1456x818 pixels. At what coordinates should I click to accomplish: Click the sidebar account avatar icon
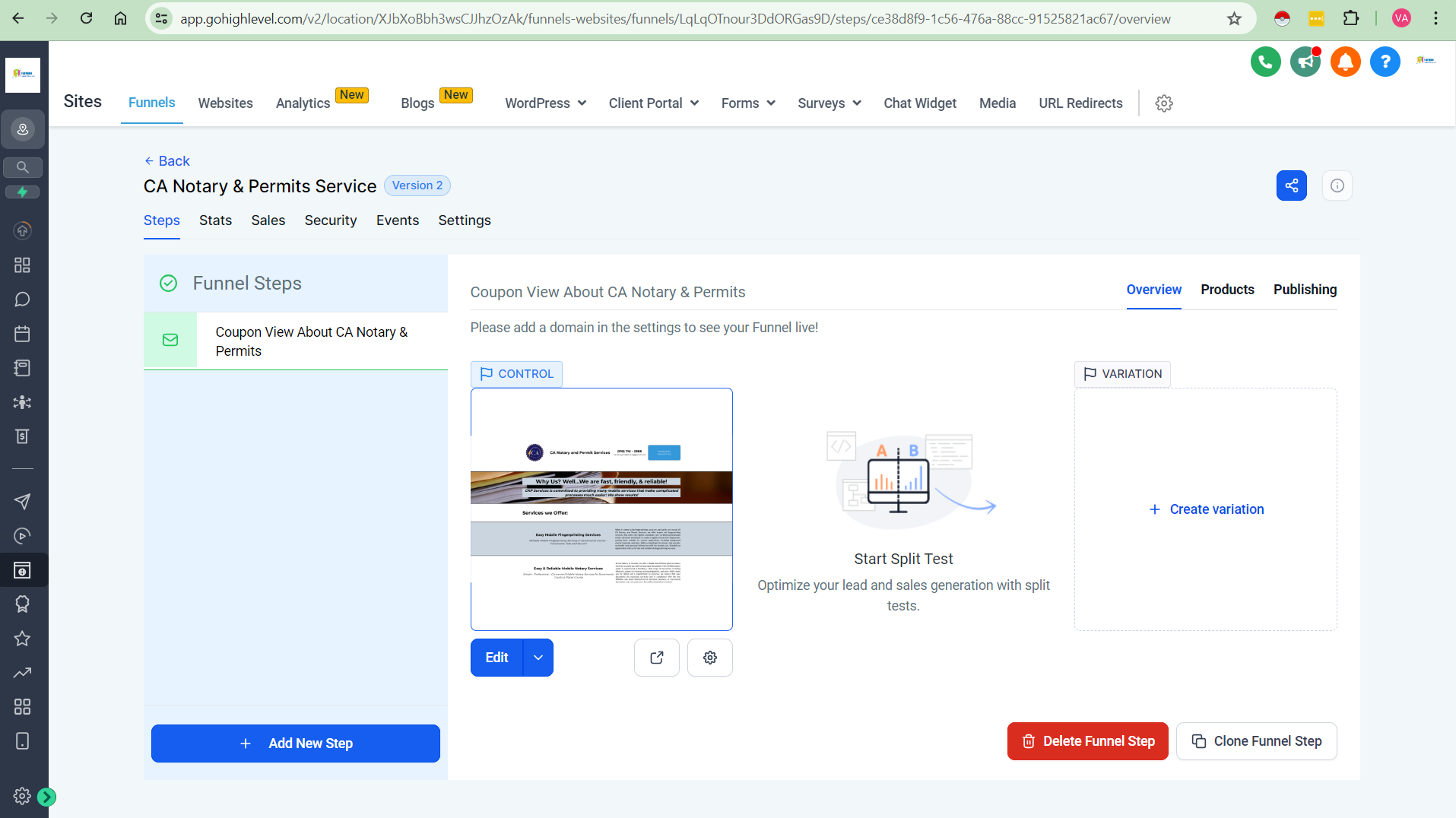pos(23,129)
